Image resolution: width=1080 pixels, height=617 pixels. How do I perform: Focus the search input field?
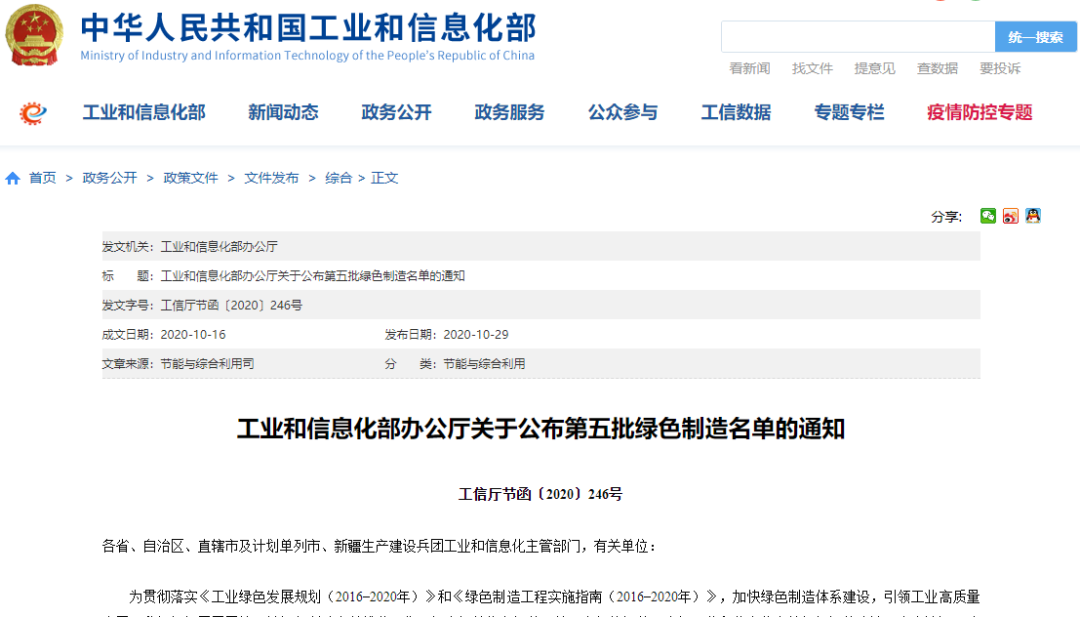point(857,37)
